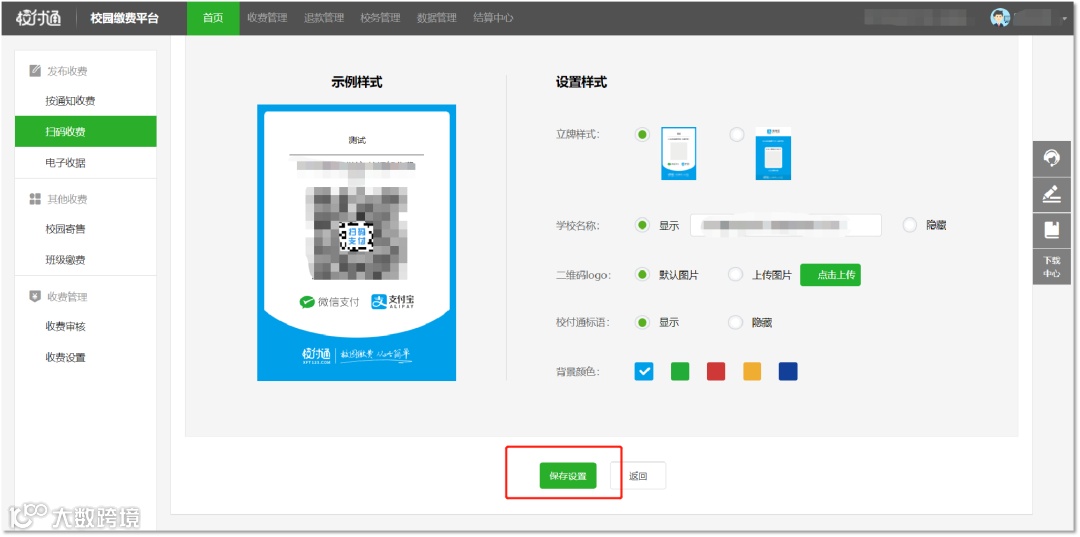
Task: Go to 首页 tab
Action: tap(213, 18)
